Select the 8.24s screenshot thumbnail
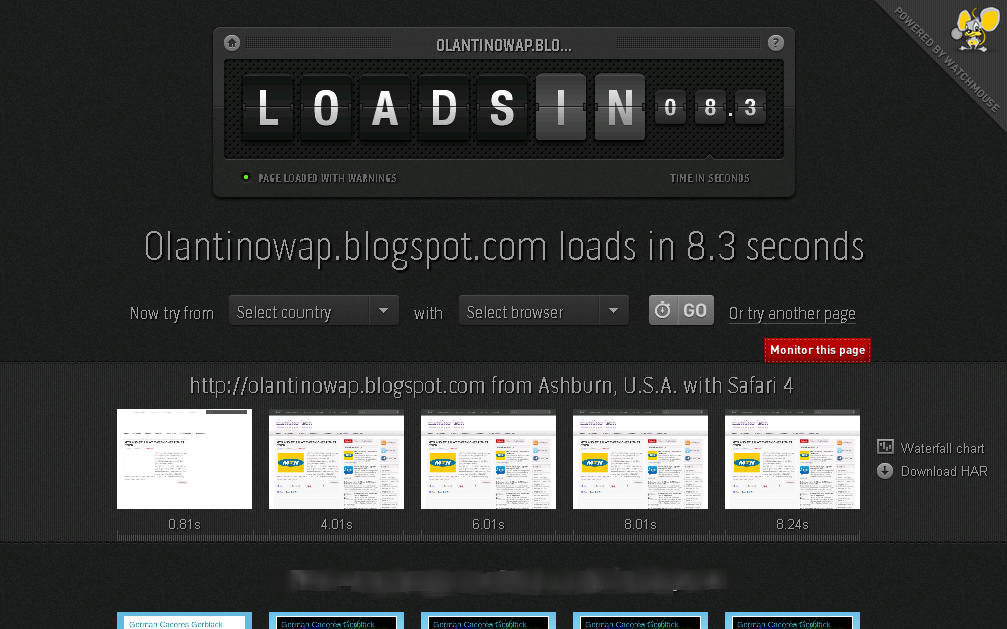 tap(792, 459)
